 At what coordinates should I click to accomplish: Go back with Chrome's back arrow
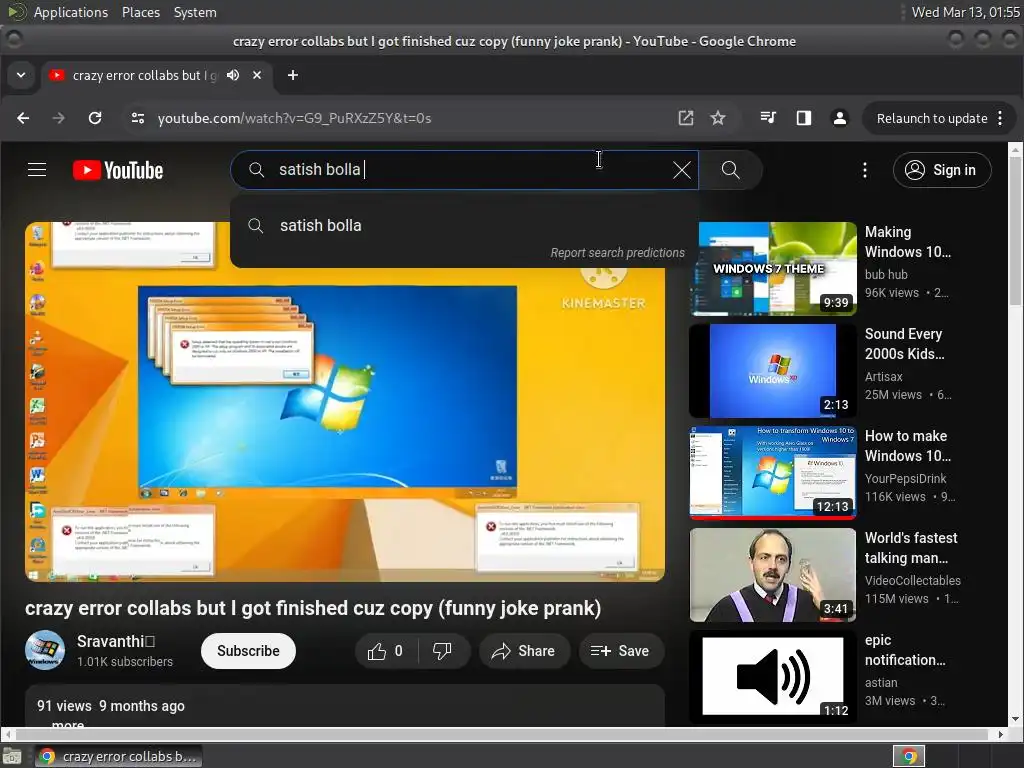[24, 118]
